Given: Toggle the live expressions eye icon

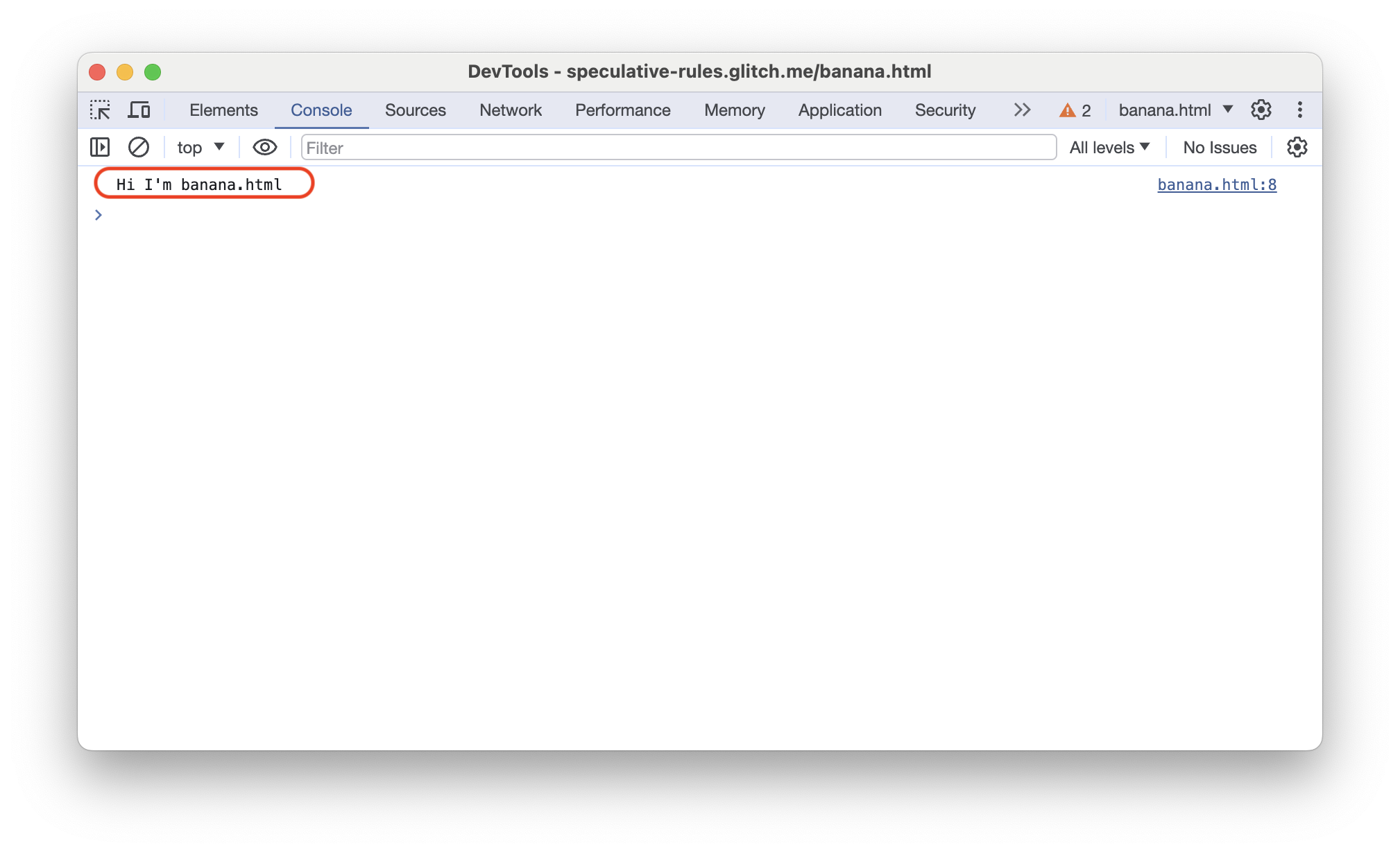Looking at the screenshot, I should pyautogui.click(x=263, y=147).
